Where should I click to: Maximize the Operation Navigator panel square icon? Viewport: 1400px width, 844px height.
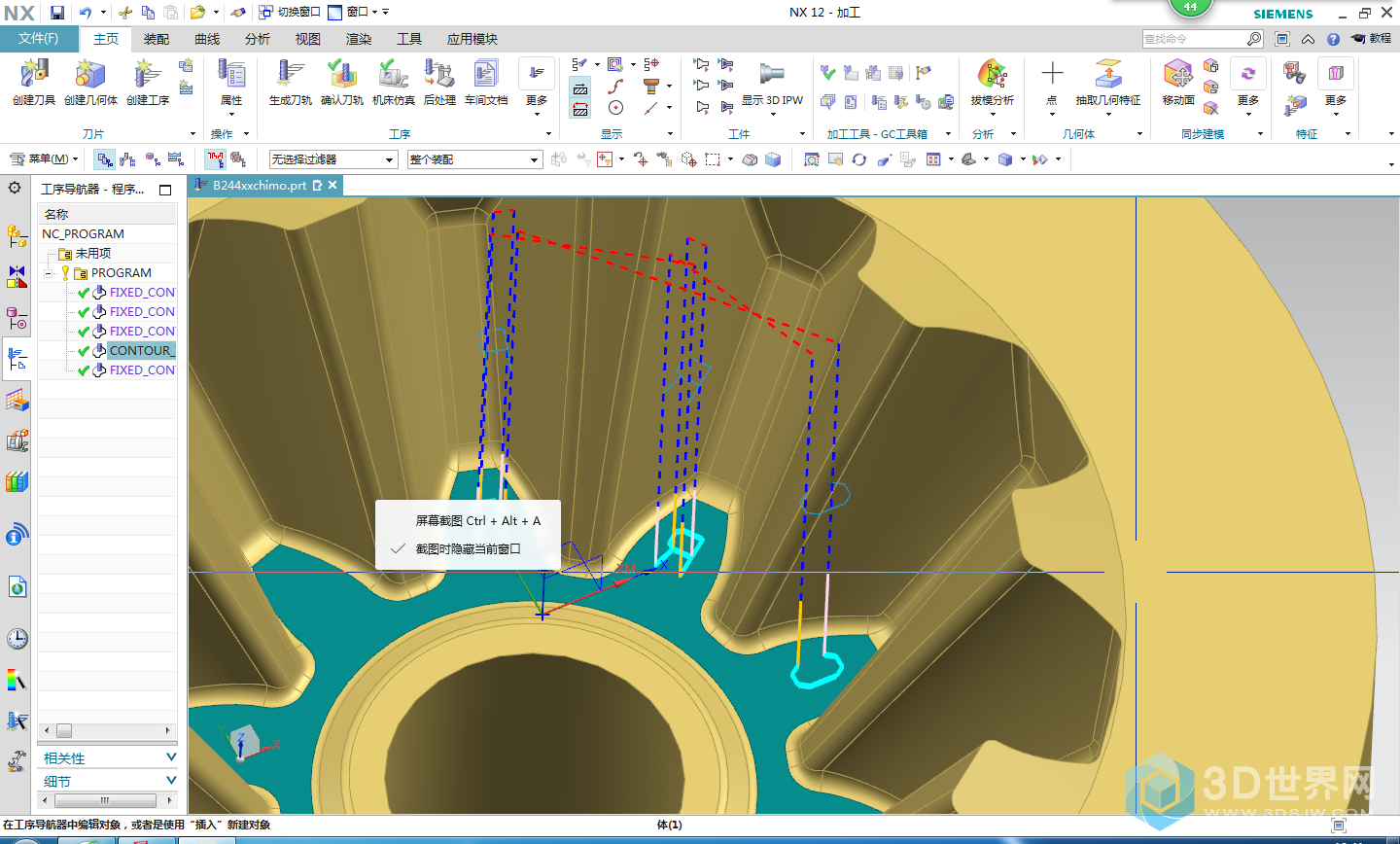click(x=165, y=190)
